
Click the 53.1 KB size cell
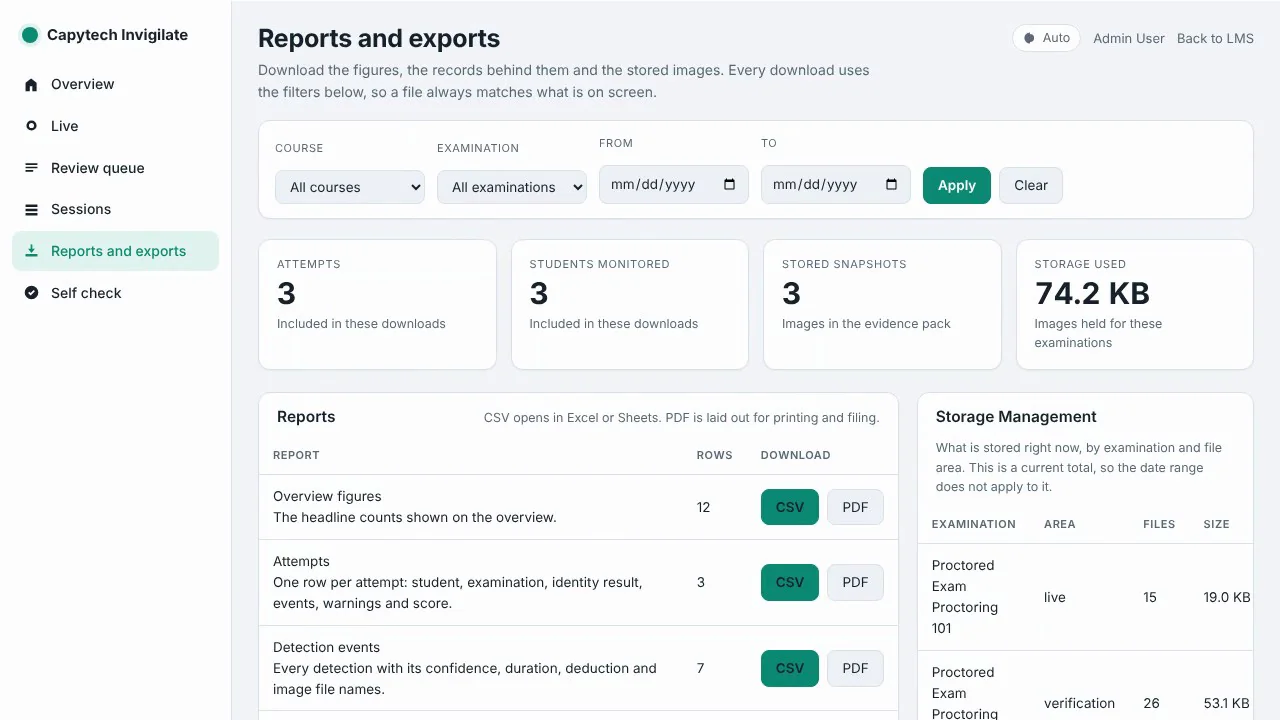click(x=1227, y=703)
